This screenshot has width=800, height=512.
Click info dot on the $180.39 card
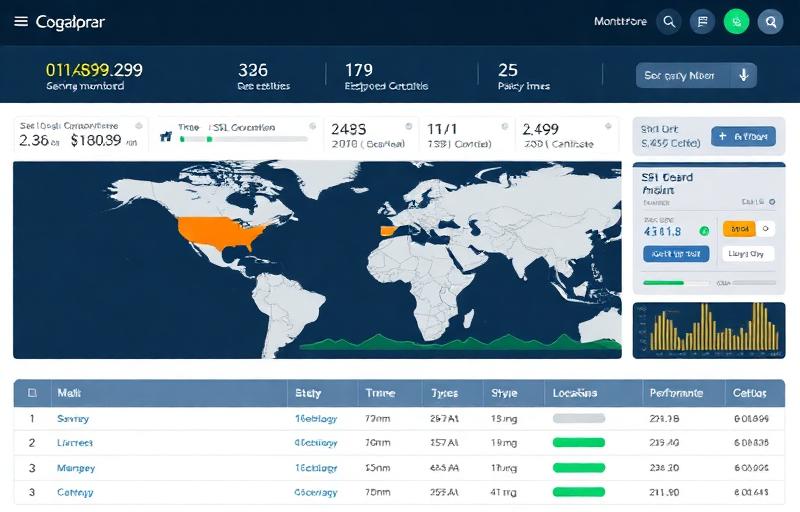(140, 127)
